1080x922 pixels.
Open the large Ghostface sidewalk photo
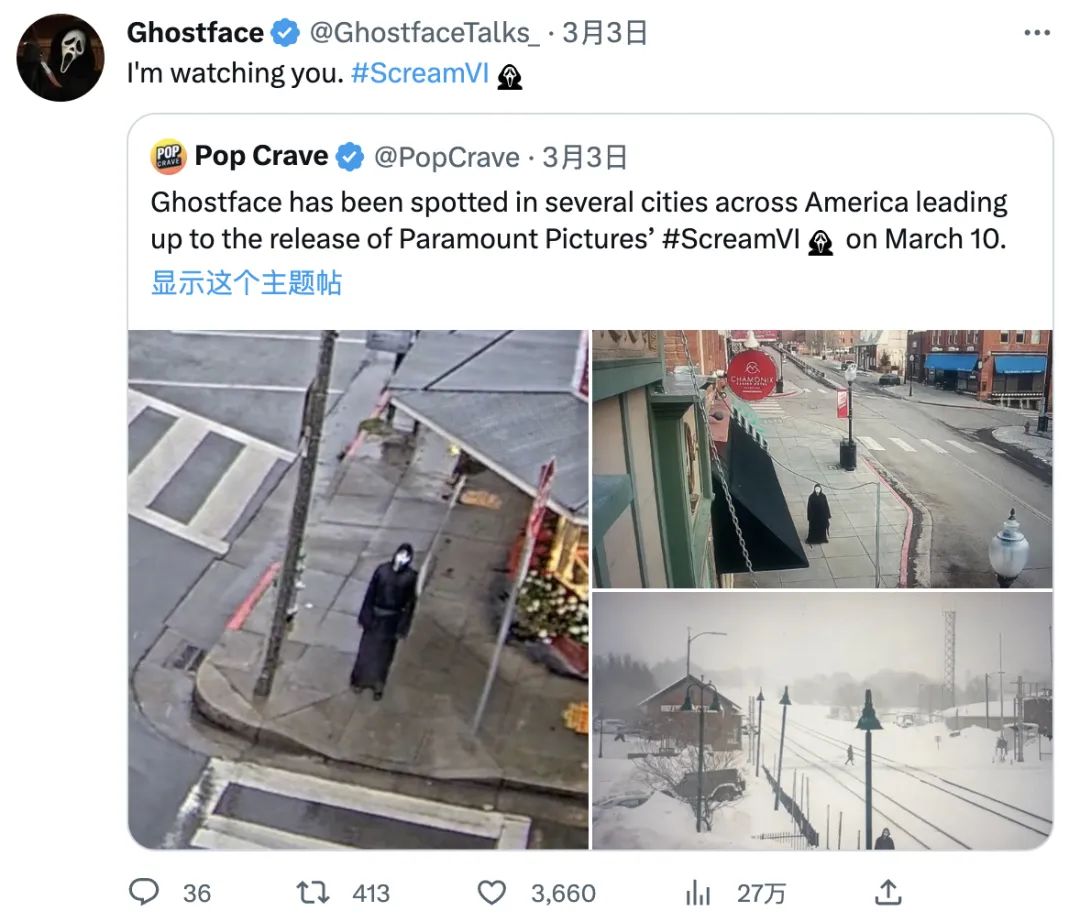tap(358, 589)
